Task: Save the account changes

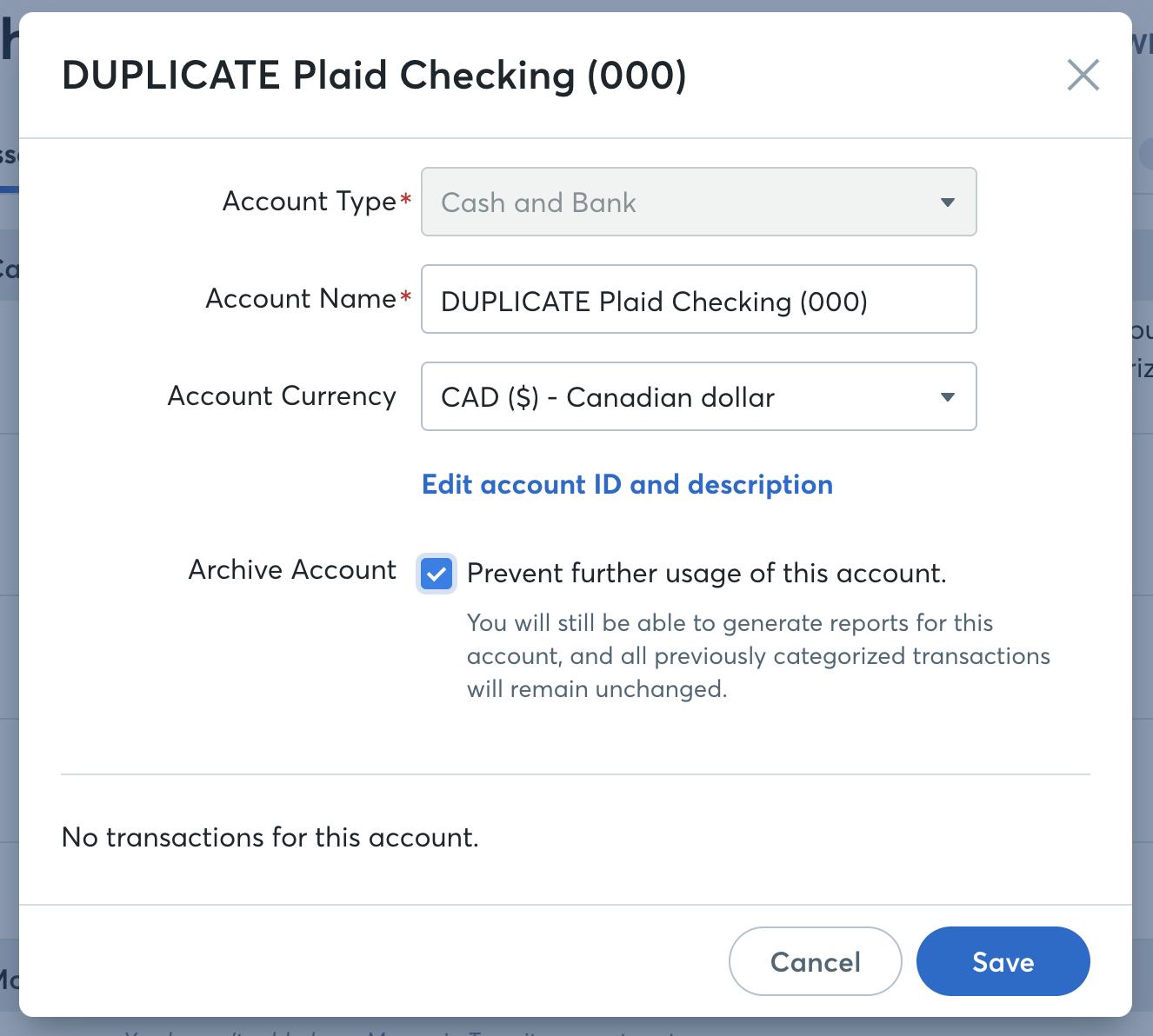Action: coord(1003,961)
